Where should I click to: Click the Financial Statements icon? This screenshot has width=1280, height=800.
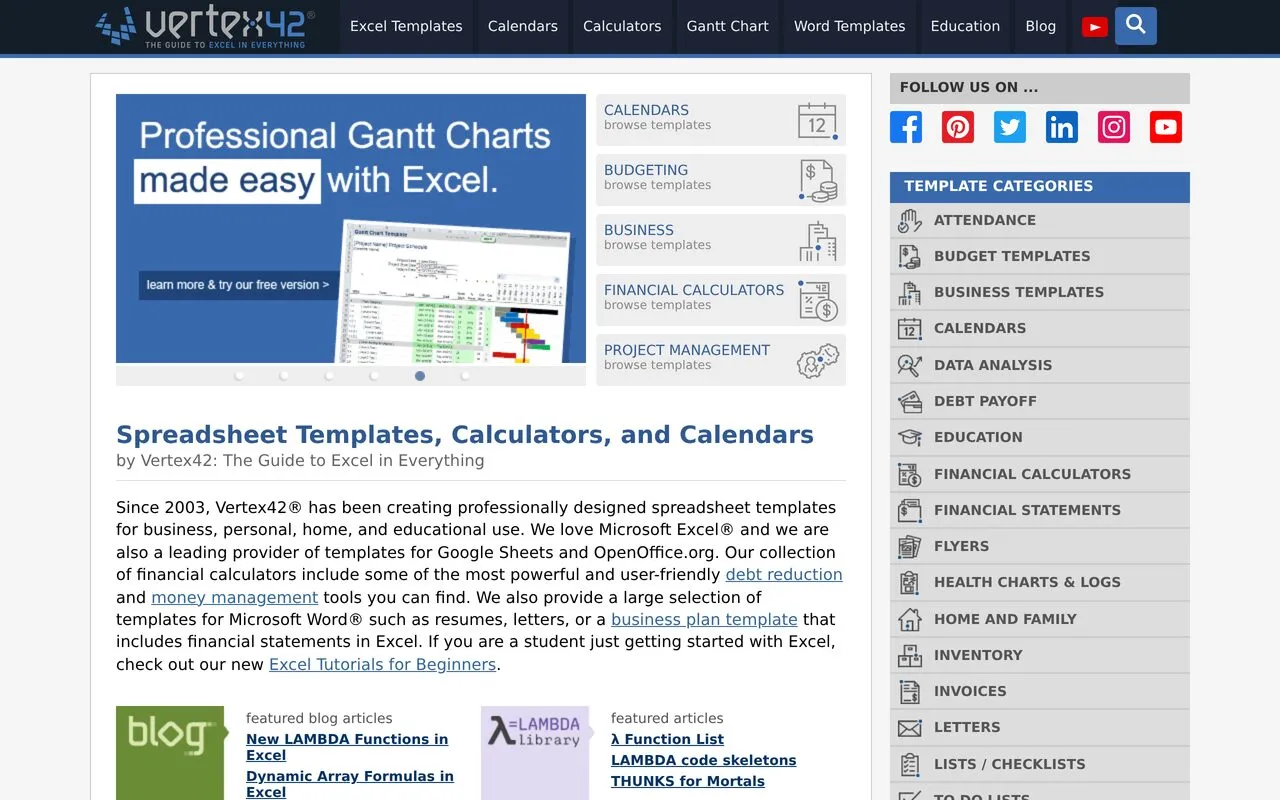[910, 511]
